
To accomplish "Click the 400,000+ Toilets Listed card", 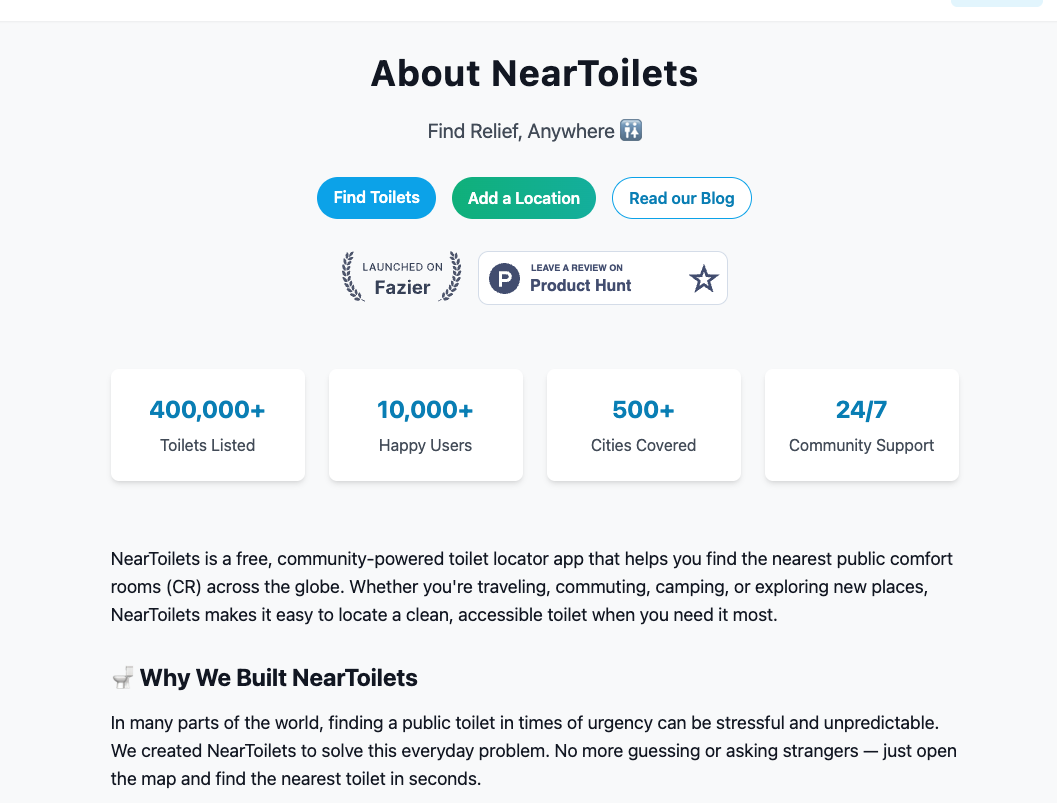I will 208,425.
